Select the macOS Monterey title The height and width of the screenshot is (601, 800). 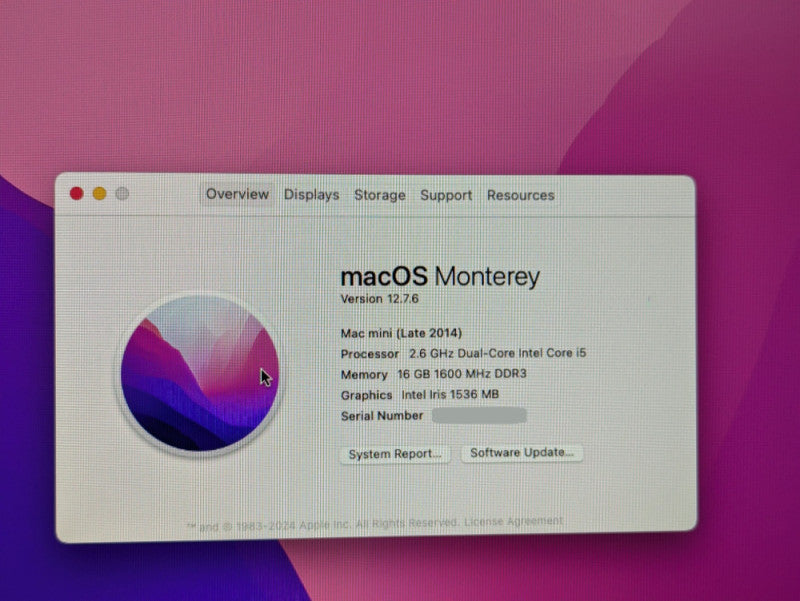440,277
